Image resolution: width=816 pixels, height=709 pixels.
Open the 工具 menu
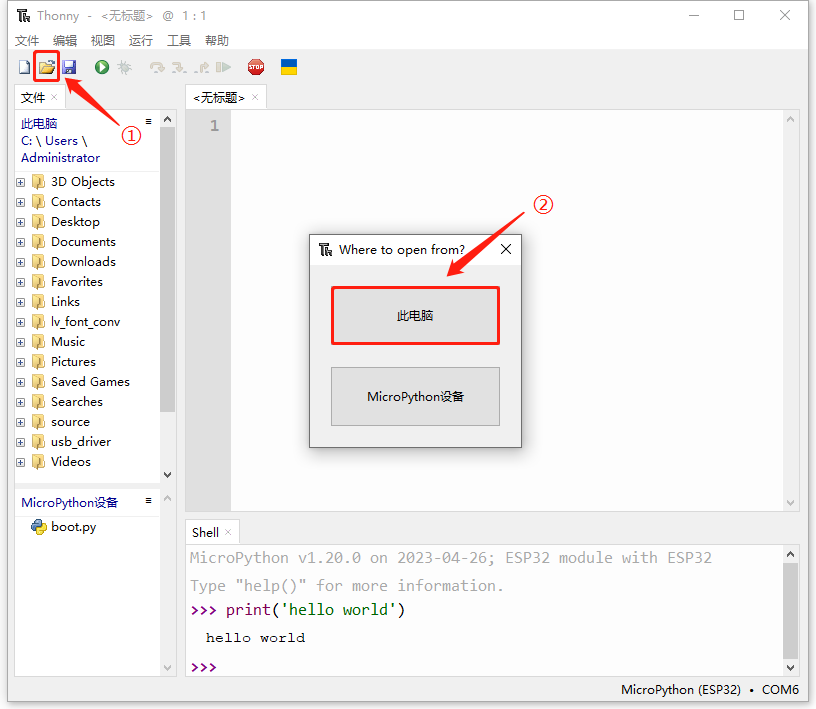(178, 41)
